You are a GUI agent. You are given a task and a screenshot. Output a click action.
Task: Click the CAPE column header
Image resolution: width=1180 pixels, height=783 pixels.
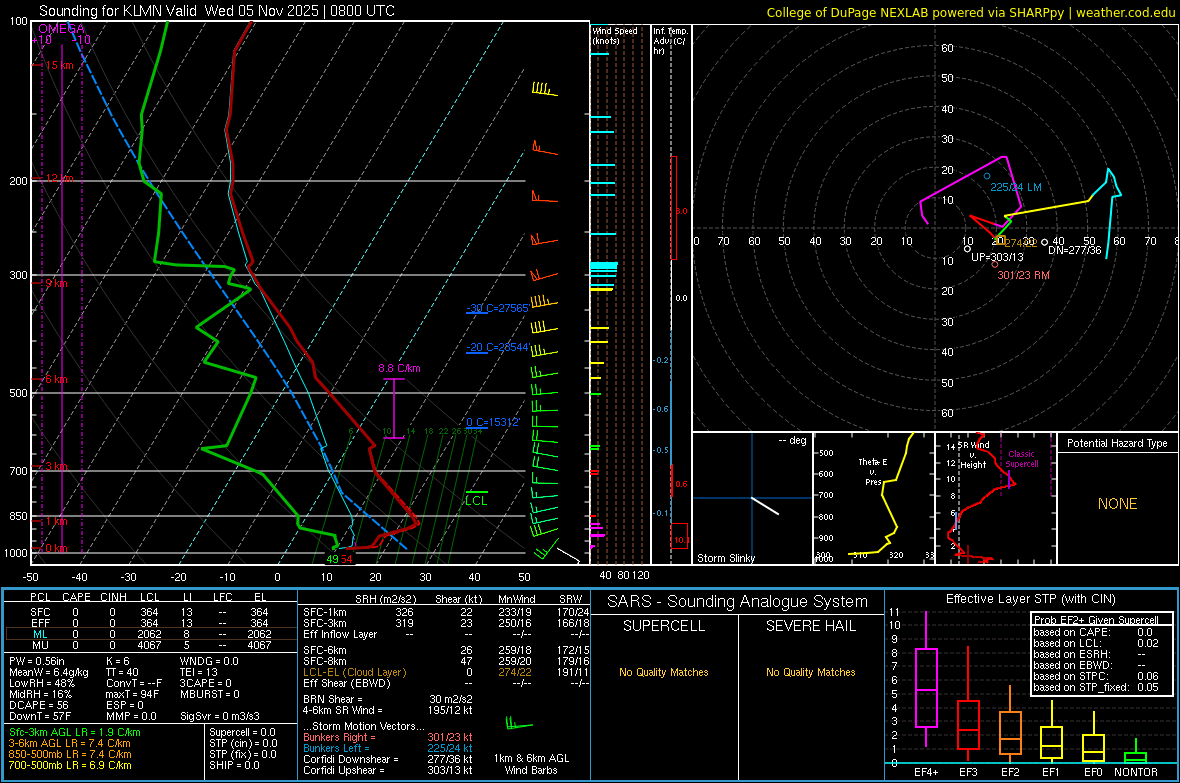click(x=76, y=597)
